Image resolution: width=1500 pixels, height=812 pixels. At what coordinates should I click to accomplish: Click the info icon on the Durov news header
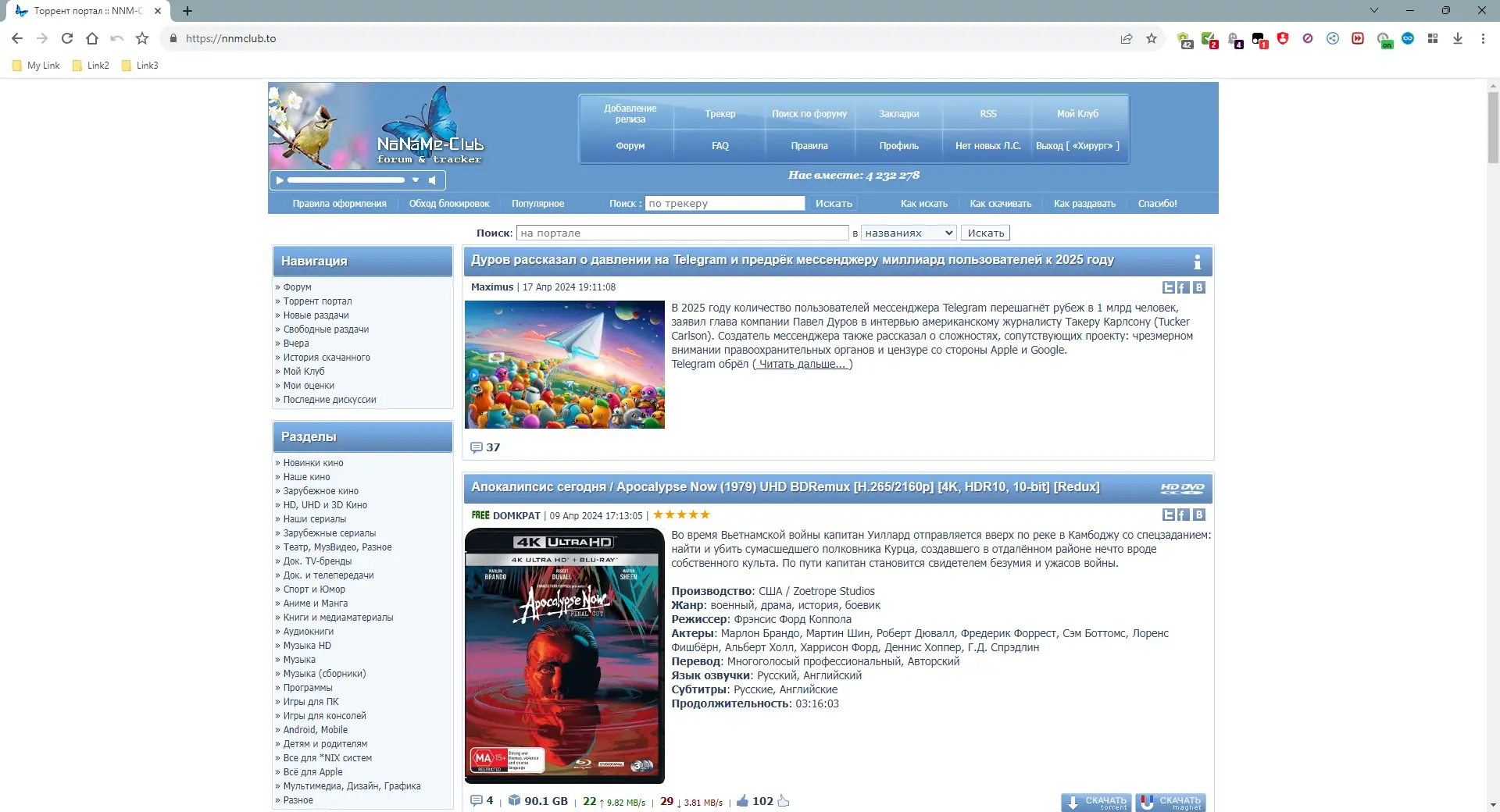[1197, 262]
